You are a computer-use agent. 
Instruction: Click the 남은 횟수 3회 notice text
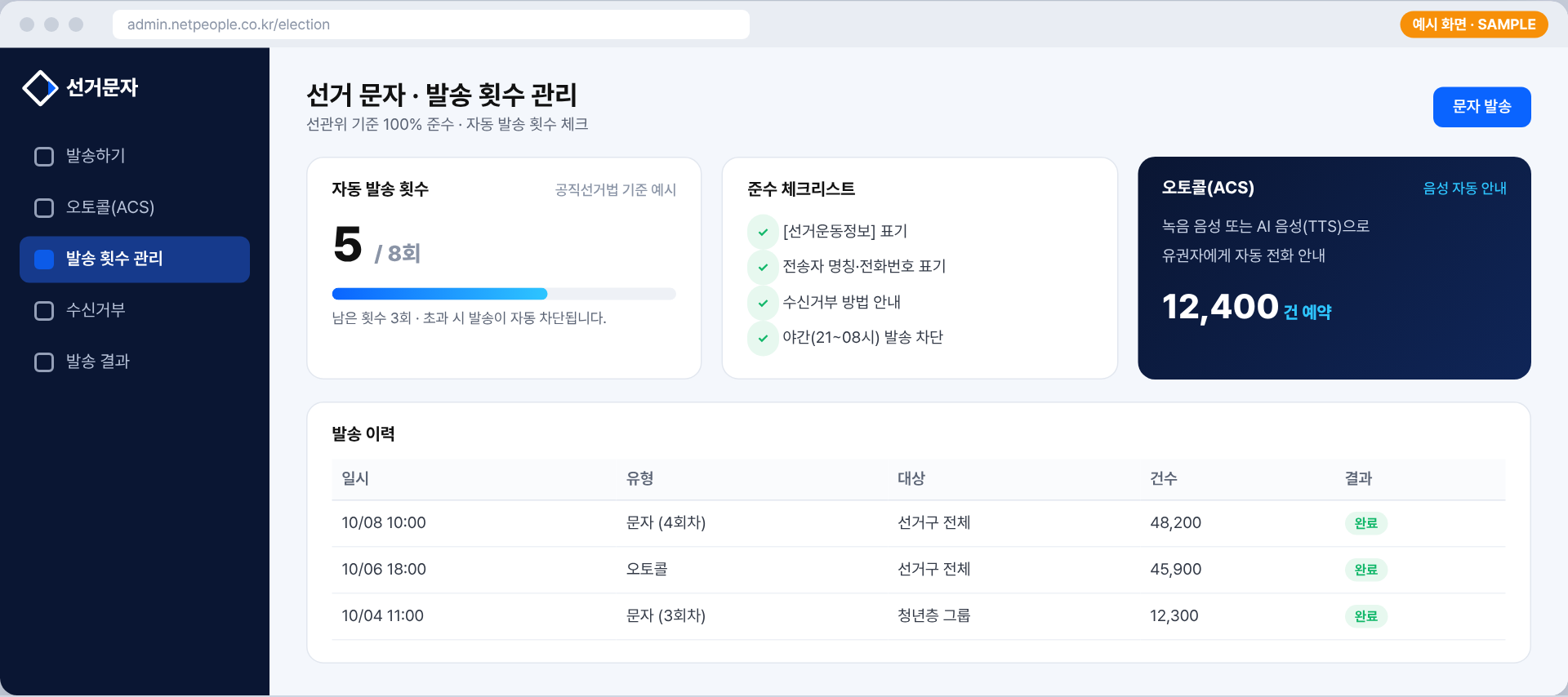(469, 318)
